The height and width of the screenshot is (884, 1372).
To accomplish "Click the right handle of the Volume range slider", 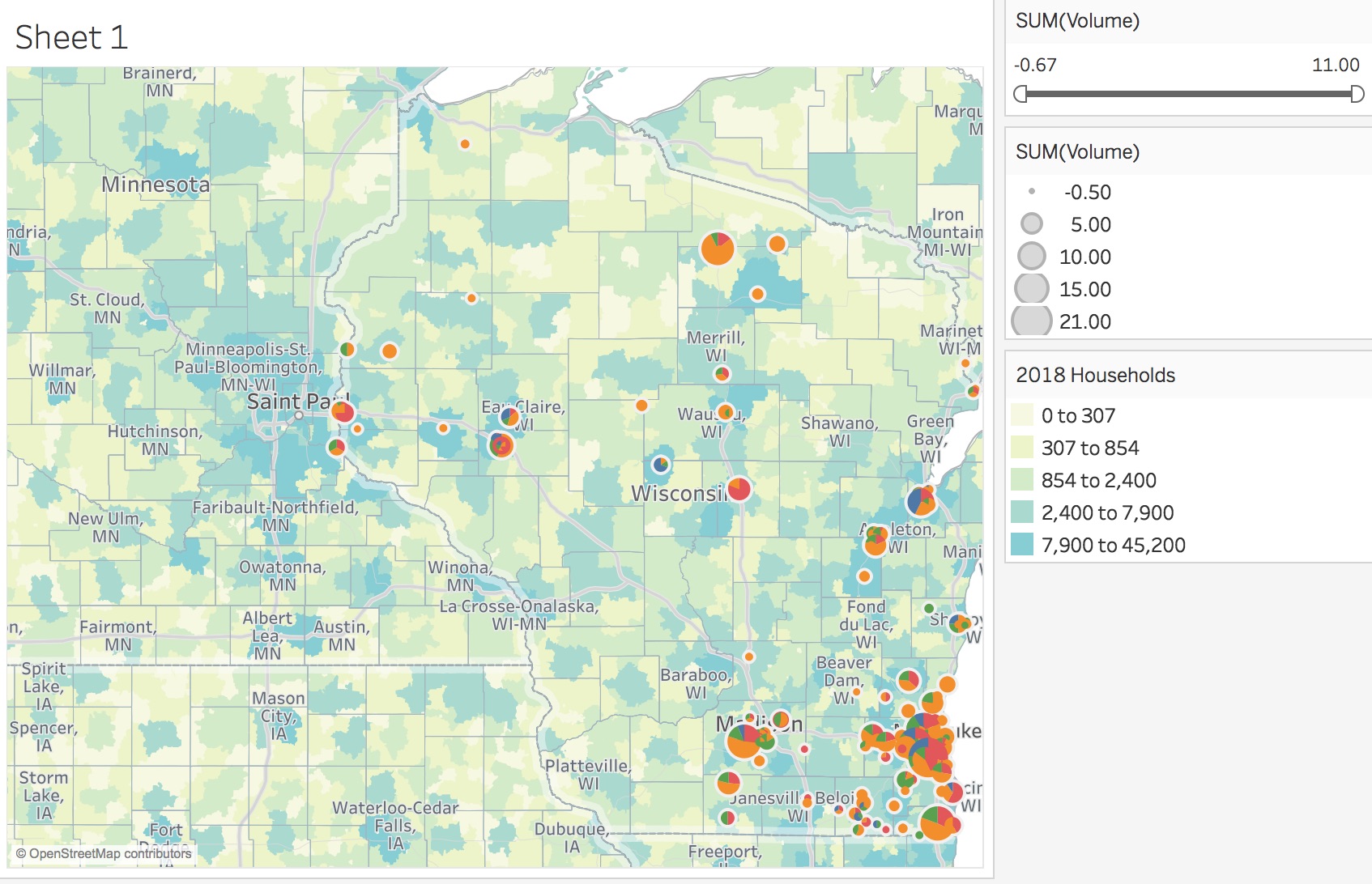I will pyautogui.click(x=1357, y=95).
